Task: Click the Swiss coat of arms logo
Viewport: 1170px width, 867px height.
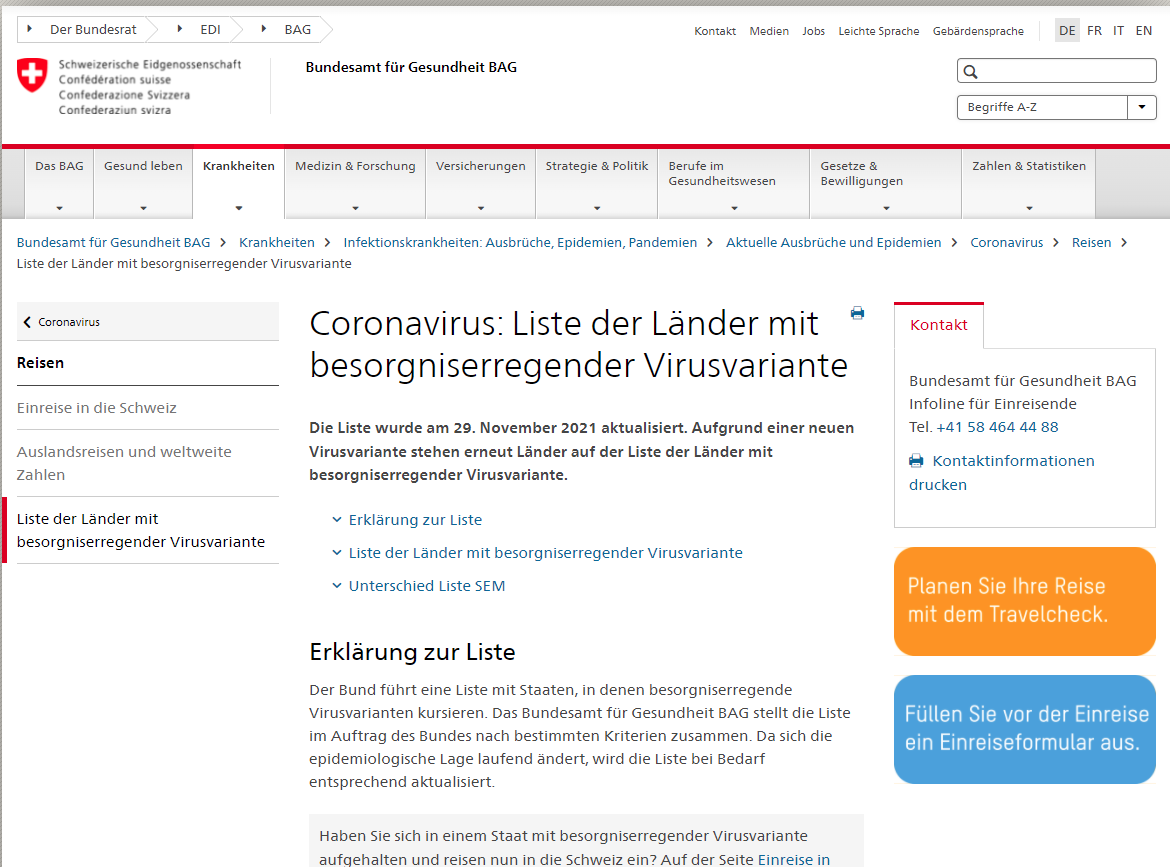Action: coord(32,75)
